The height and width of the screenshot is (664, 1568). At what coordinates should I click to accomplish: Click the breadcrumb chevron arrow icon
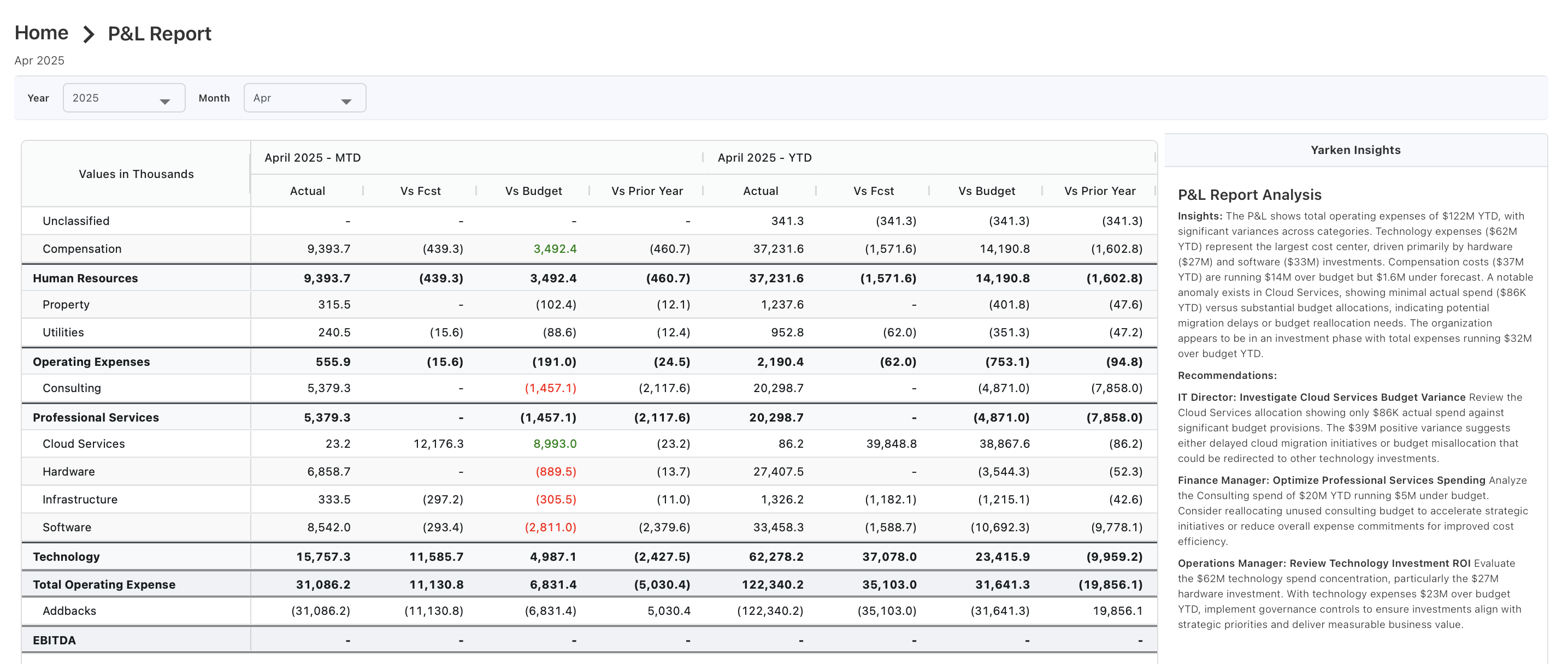89,34
